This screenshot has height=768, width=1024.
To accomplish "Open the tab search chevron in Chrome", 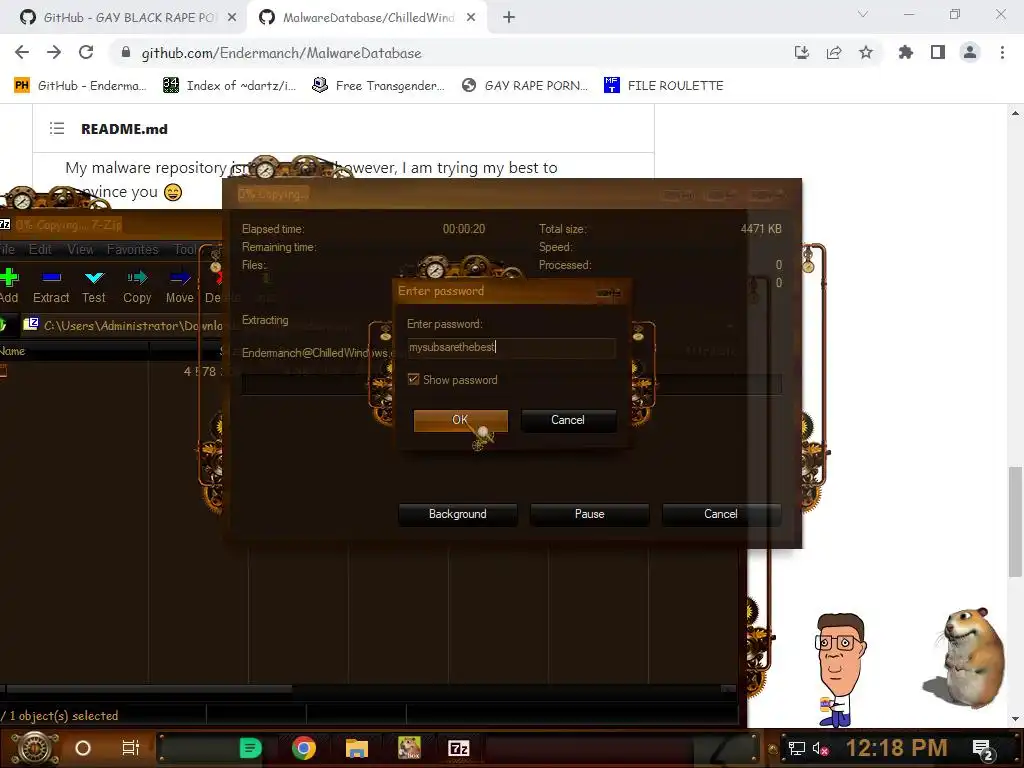I will click(863, 14).
